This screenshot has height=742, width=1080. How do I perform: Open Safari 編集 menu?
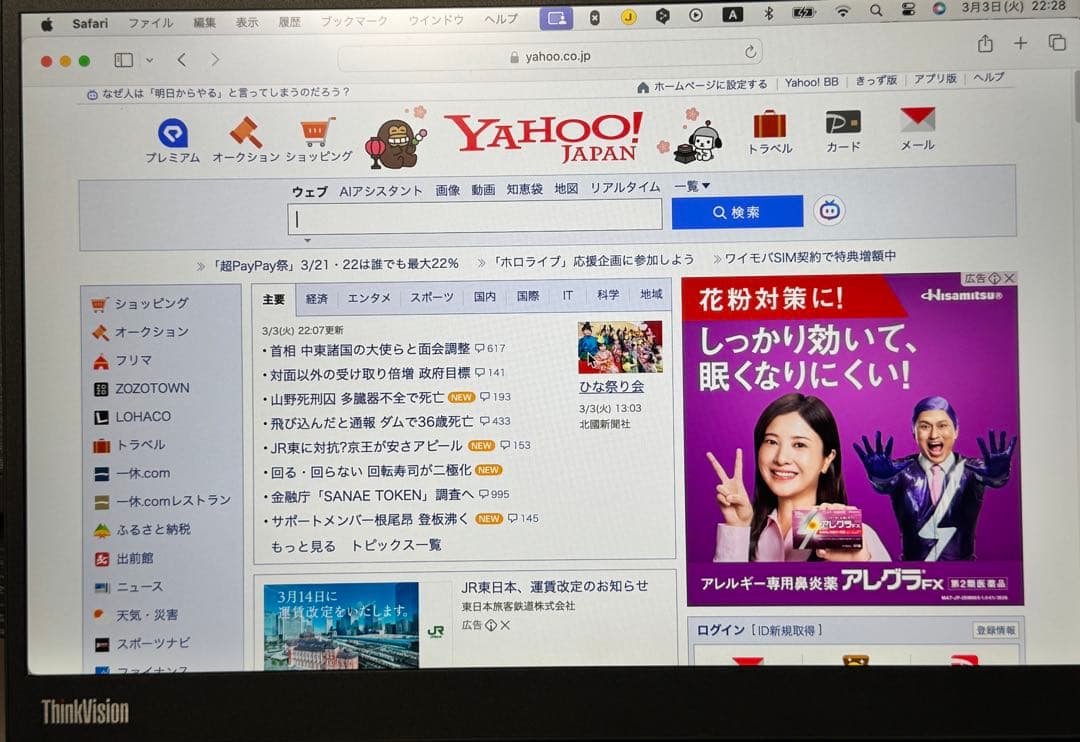pos(205,23)
